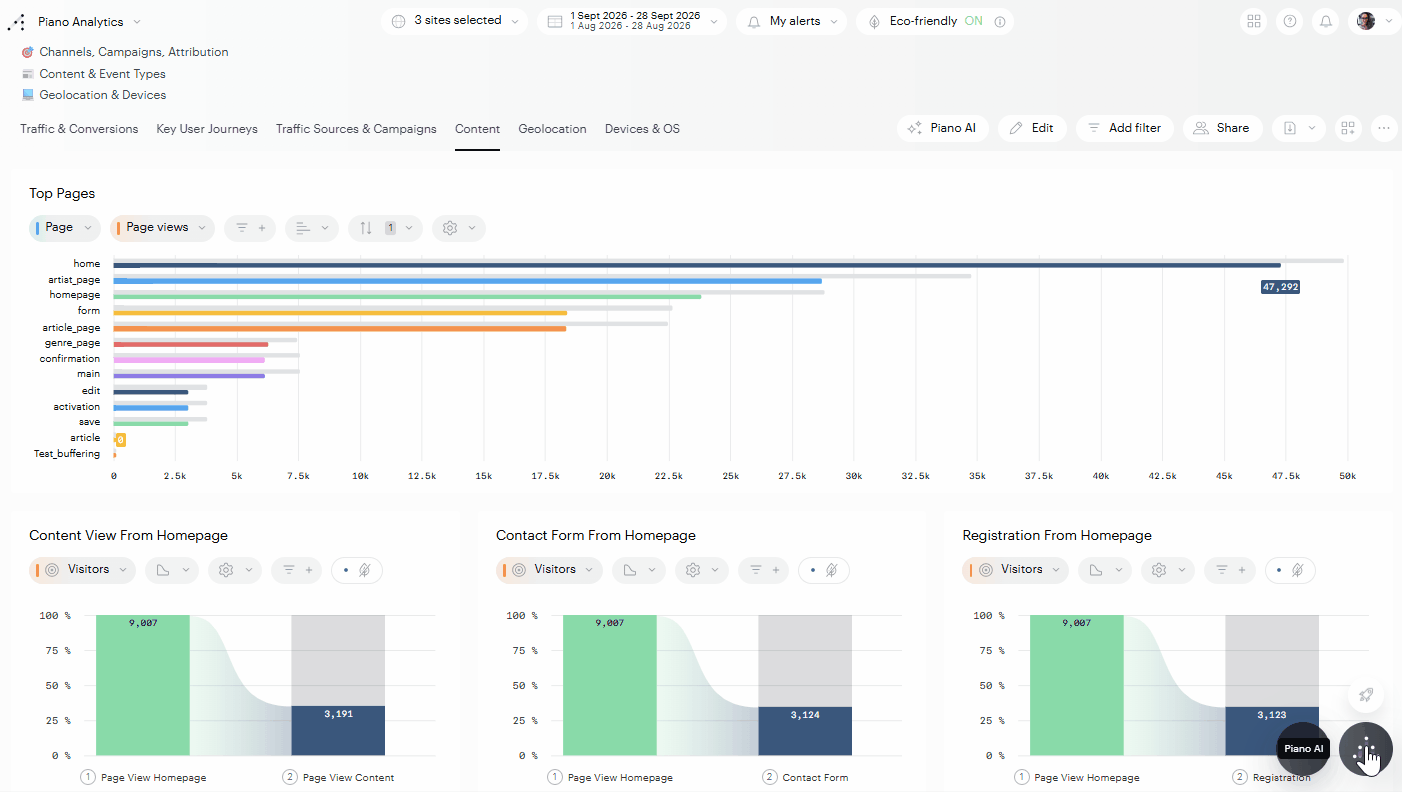Click the Edit dashboard button
Screen dimensions: 1402x792
1032,128
